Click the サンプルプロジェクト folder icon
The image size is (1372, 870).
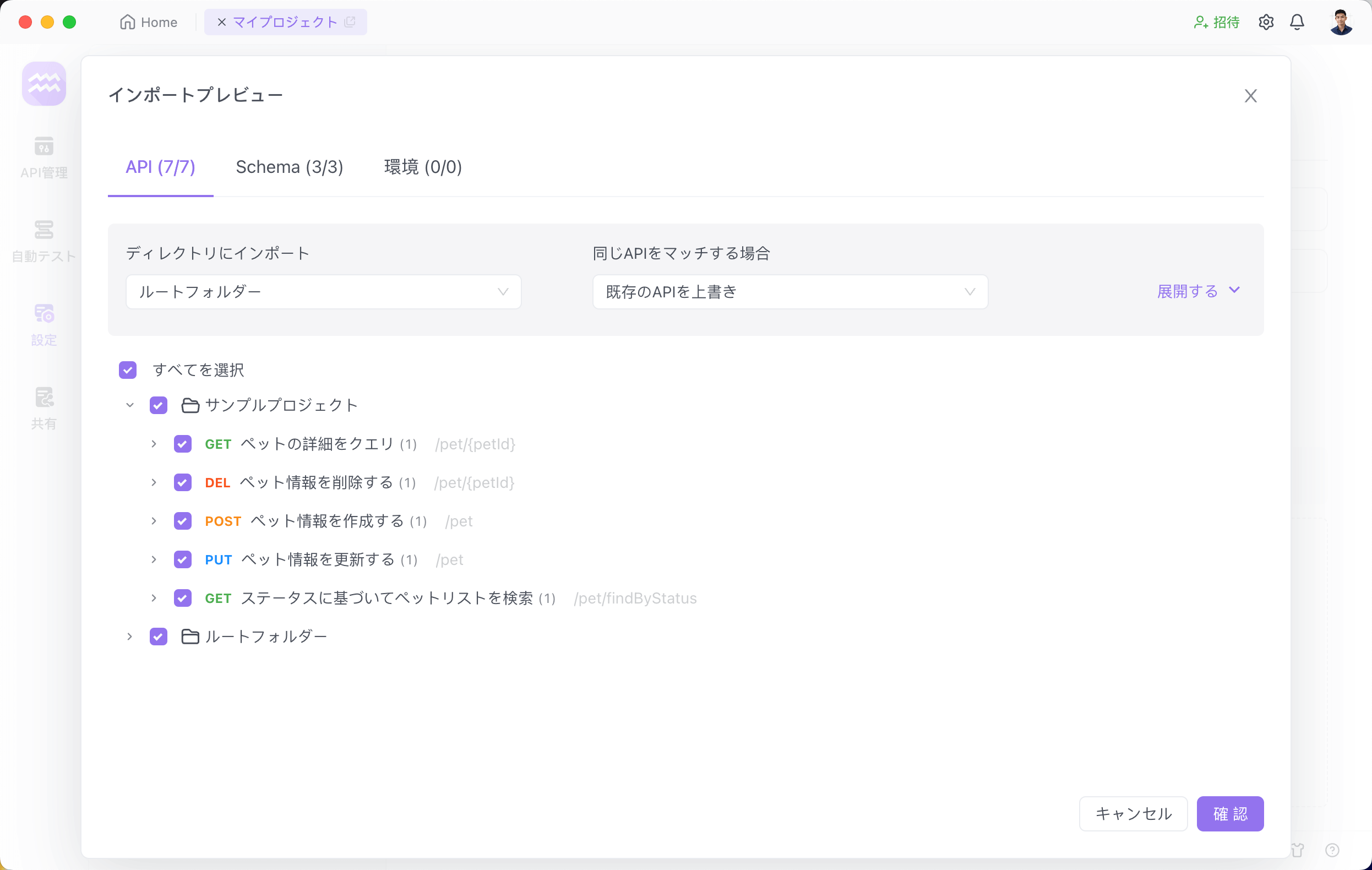[x=190, y=405]
